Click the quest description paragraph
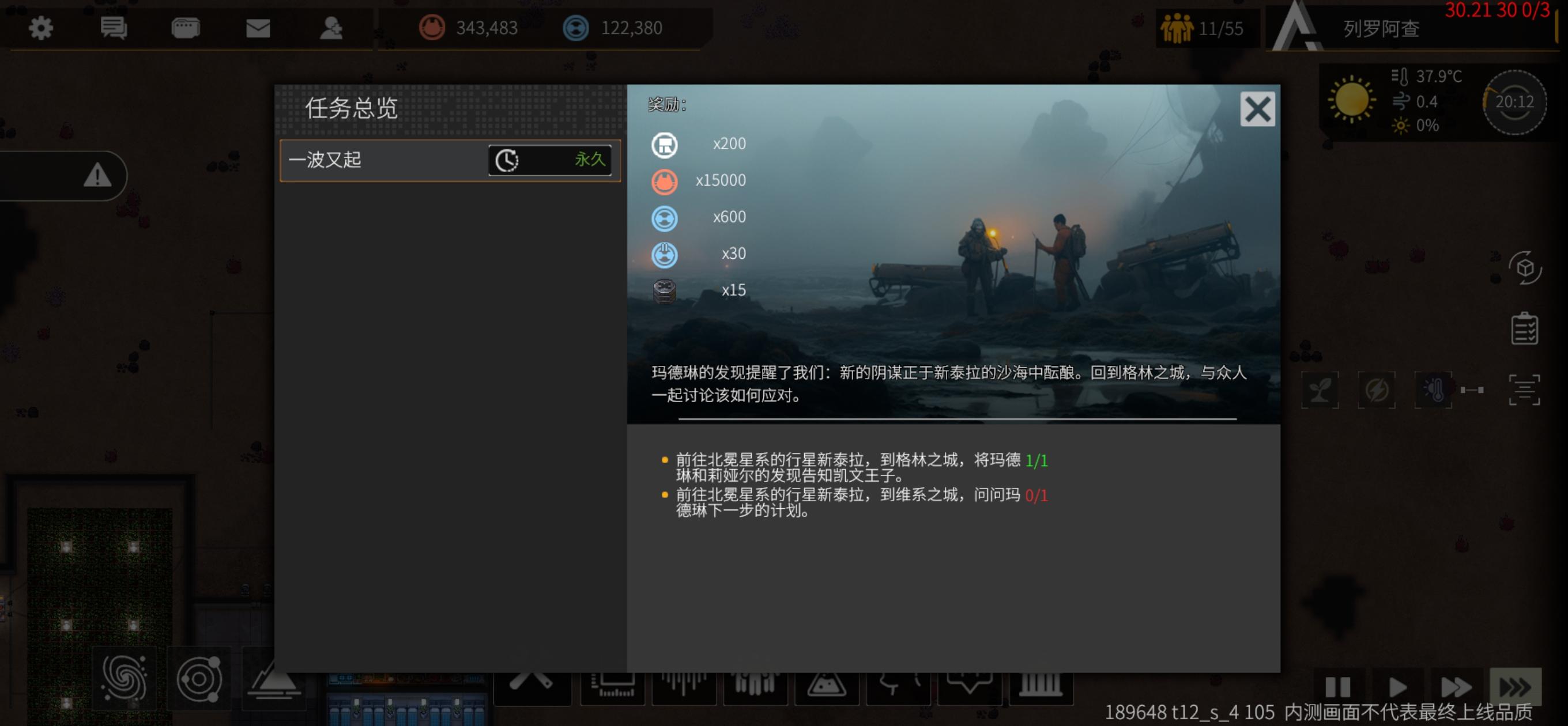The image size is (1568, 726). (949, 383)
